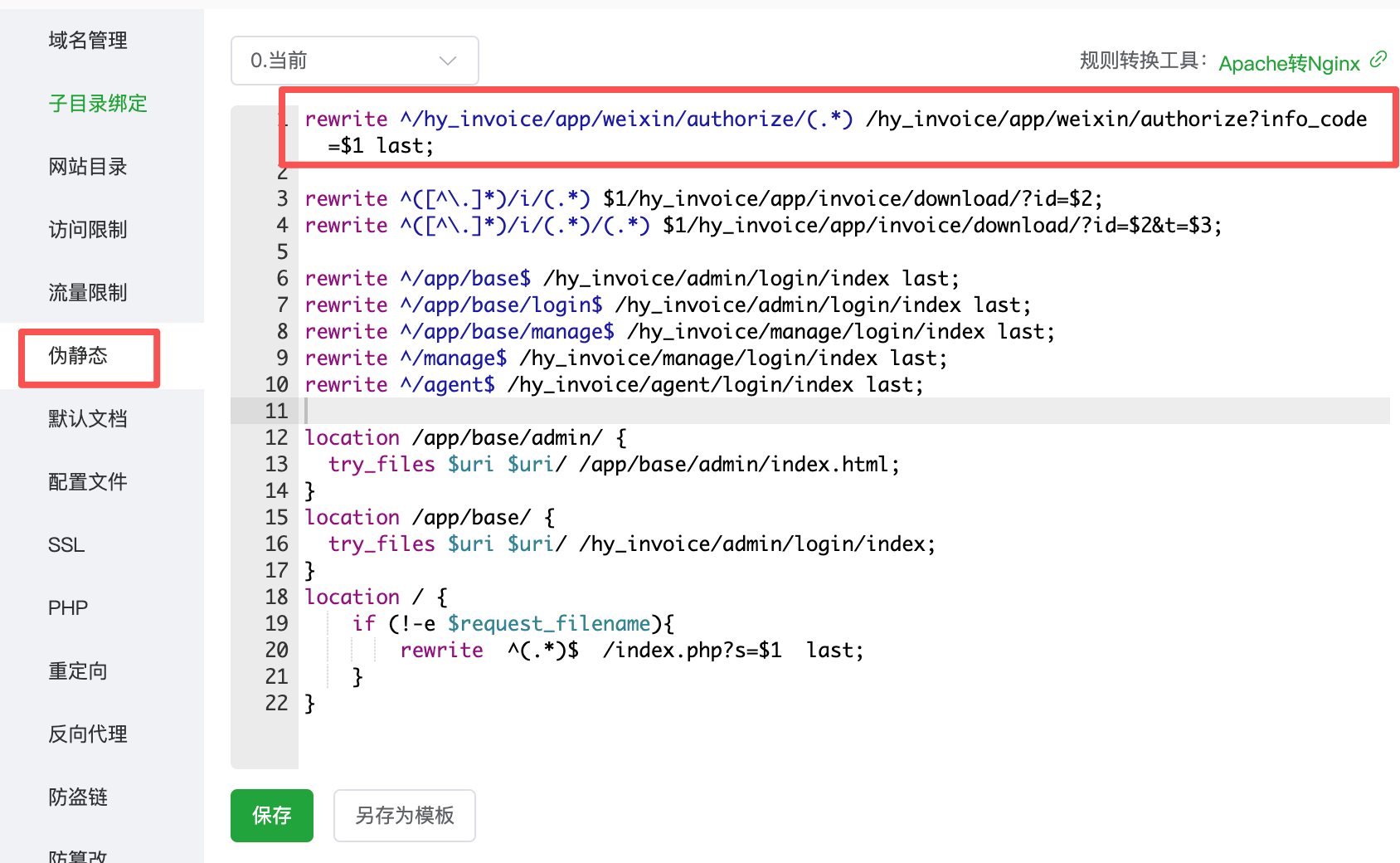Select the 子目录绑定 sidebar item
The height and width of the screenshot is (863, 1400).
click(x=97, y=103)
